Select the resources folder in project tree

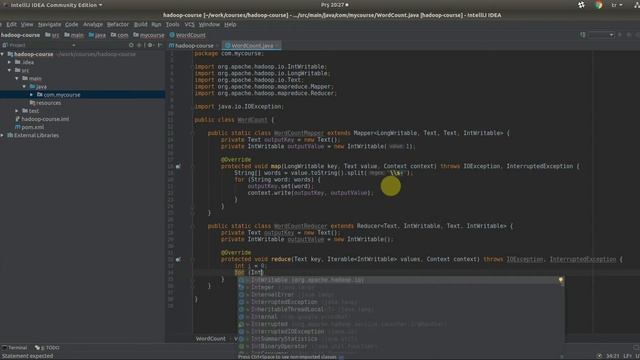pos(45,103)
